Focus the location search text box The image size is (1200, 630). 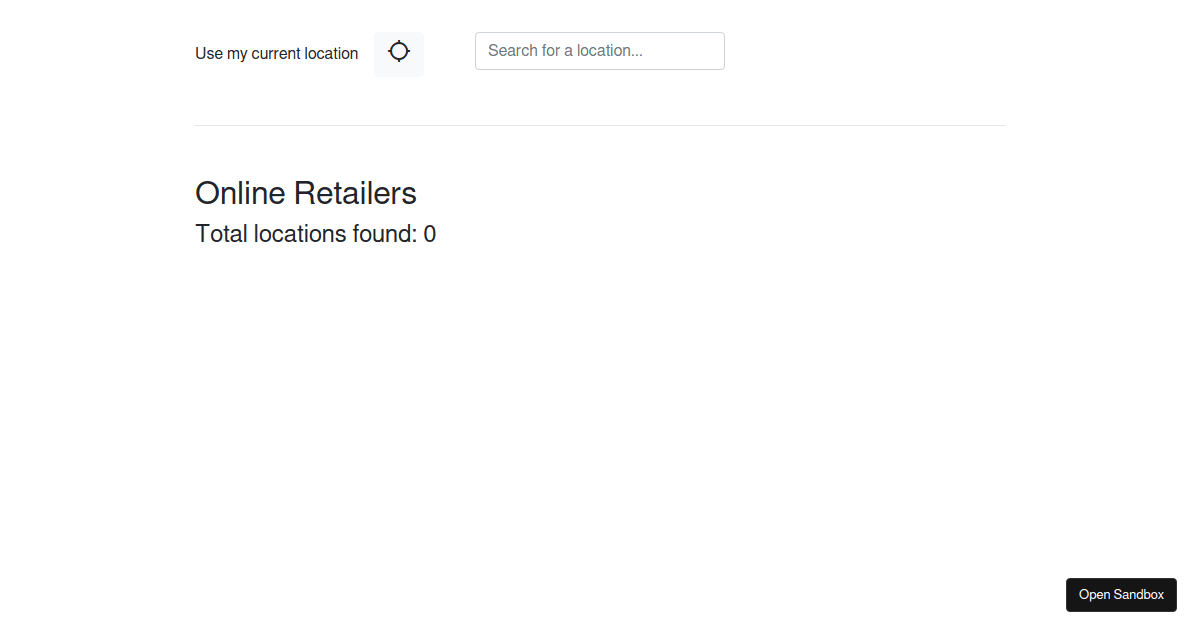point(599,51)
